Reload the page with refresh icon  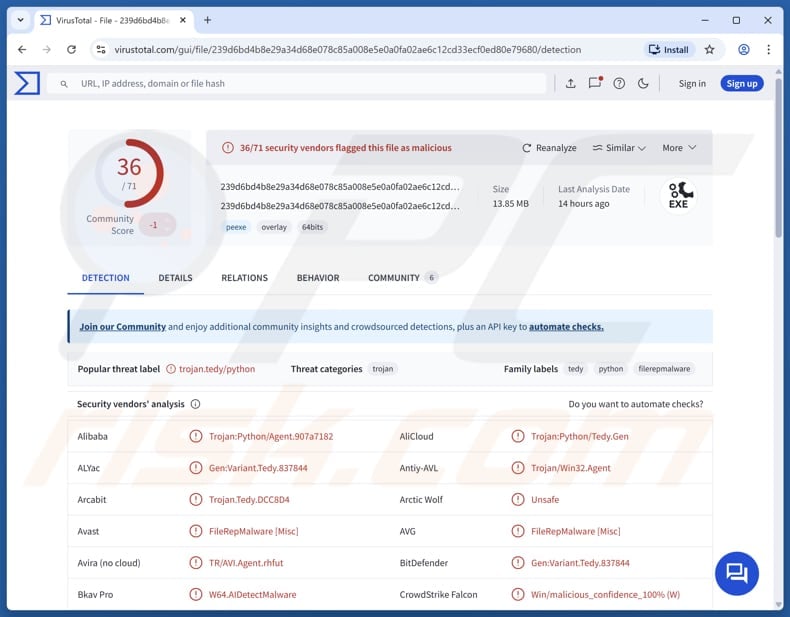pyautogui.click(x=71, y=49)
